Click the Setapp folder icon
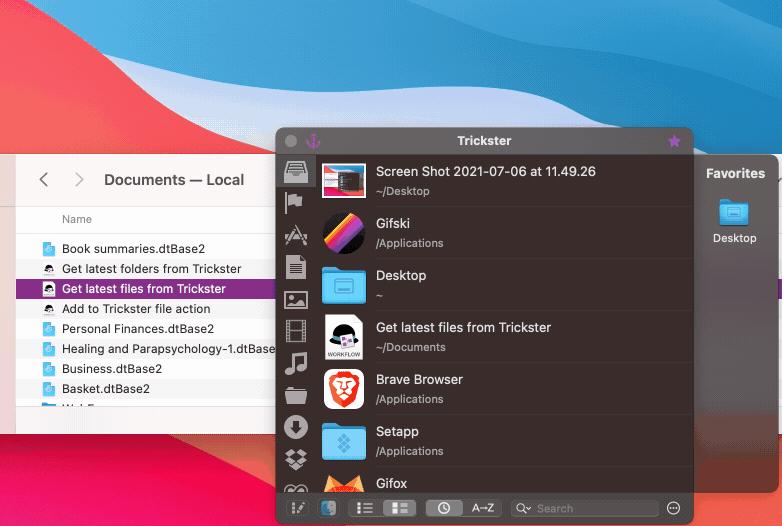 coord(344,441)
